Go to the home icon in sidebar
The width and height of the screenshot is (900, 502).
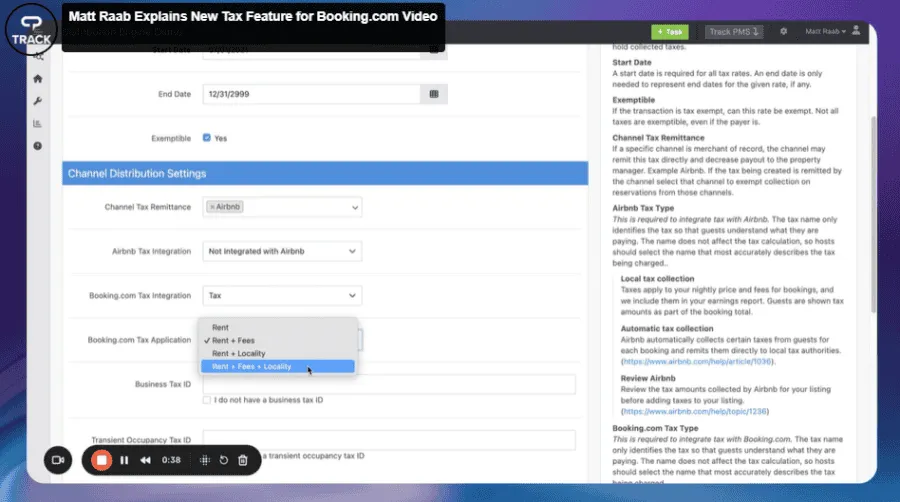click(x=38, y=79)
